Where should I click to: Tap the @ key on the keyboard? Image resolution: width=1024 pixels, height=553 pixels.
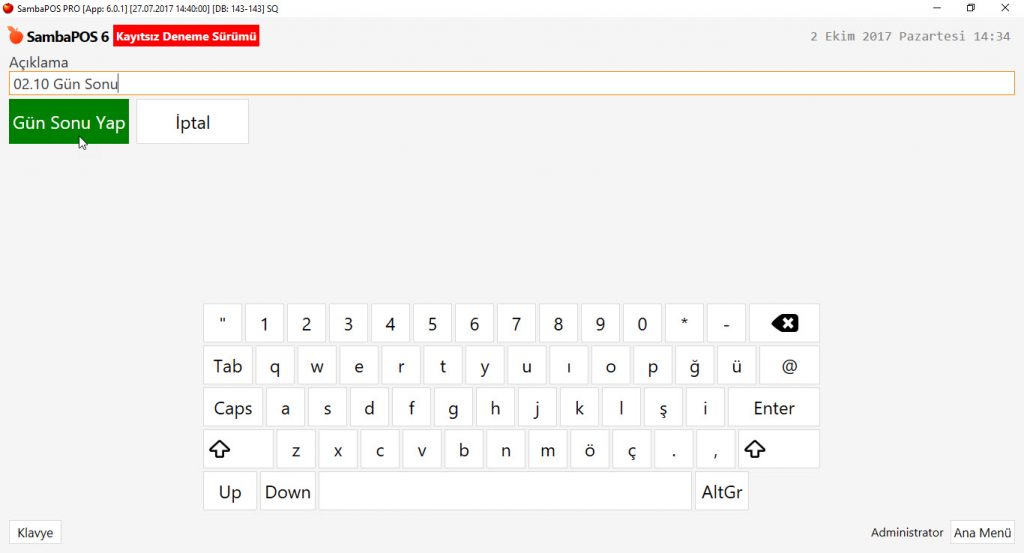point(790,366)
